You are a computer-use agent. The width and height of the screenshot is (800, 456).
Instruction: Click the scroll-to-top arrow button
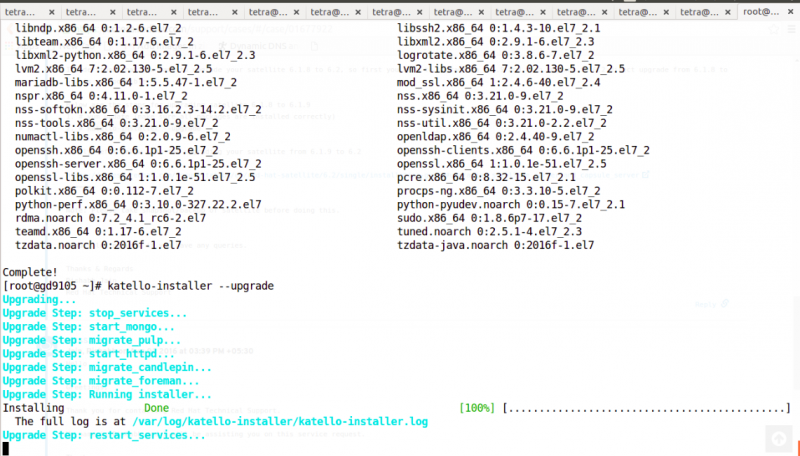779,438
